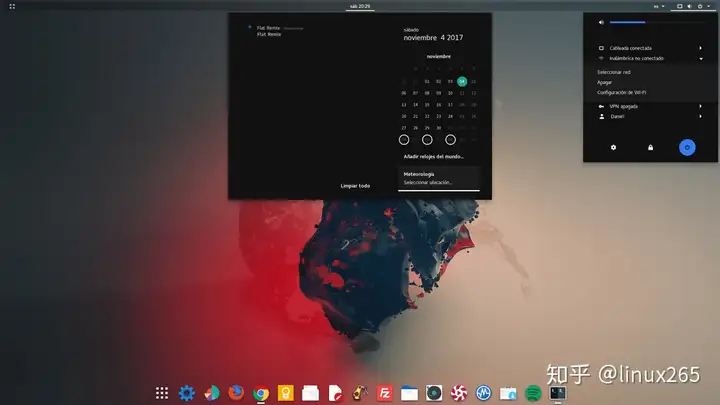This screenshot has height=405, width=720.
Task: Select highlighted day 04 in calendar
Action: coord(462,81)
